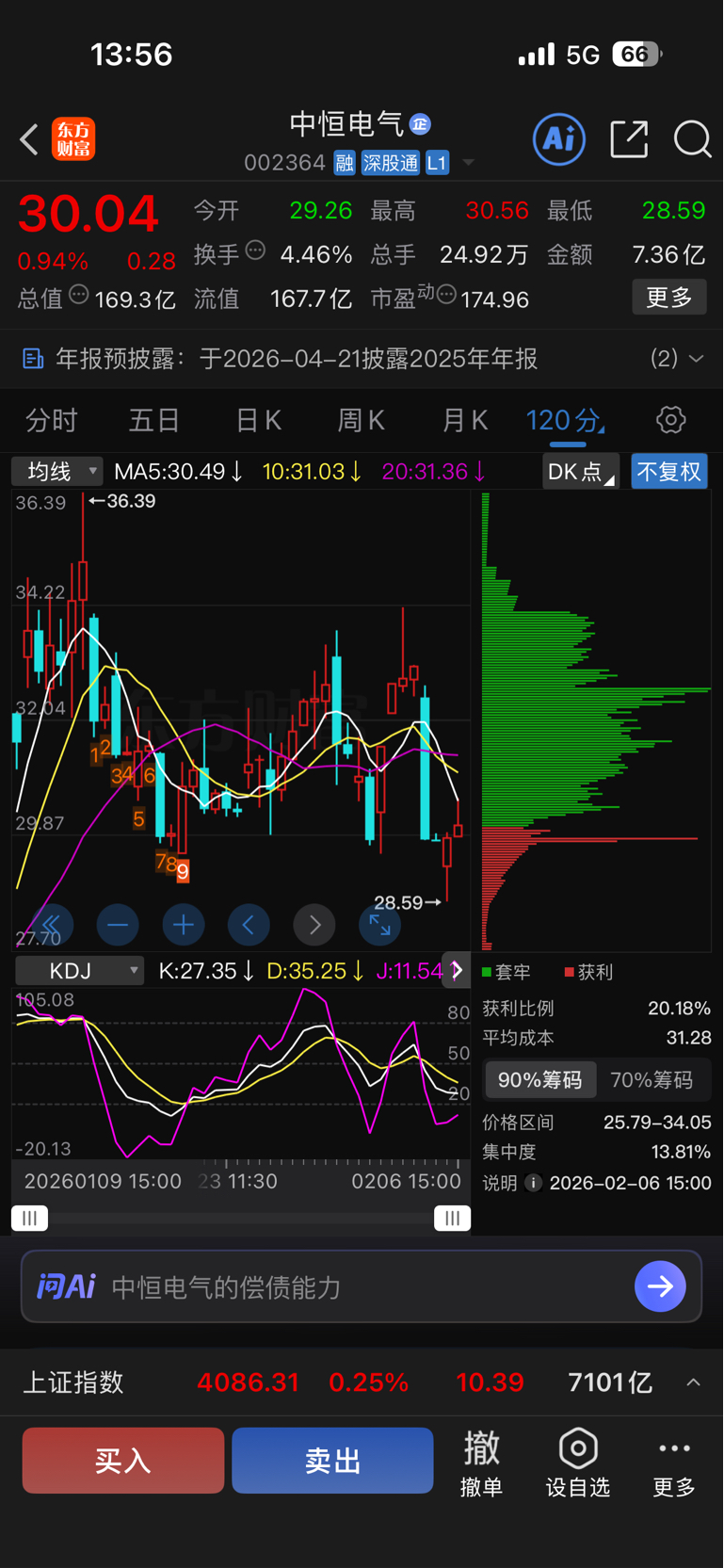724x1568 pixels.
Task: Switch to the 月K tab
Action: [x=465, y=420]
